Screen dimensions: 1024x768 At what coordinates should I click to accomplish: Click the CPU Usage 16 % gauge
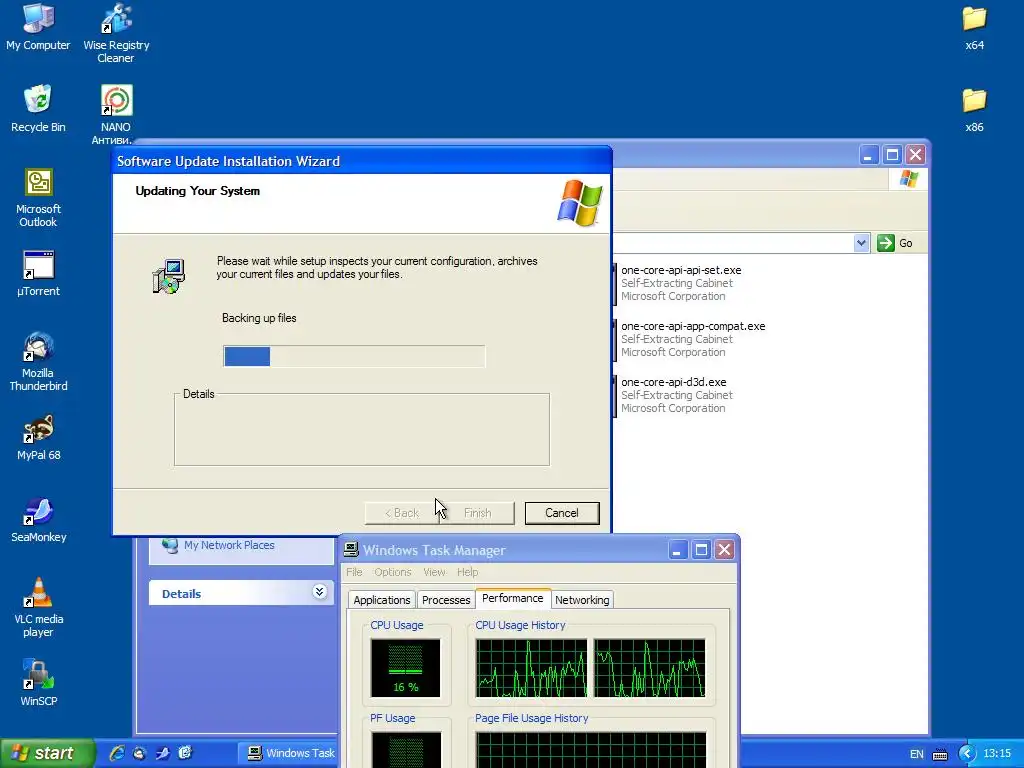(x=406, y=667)
